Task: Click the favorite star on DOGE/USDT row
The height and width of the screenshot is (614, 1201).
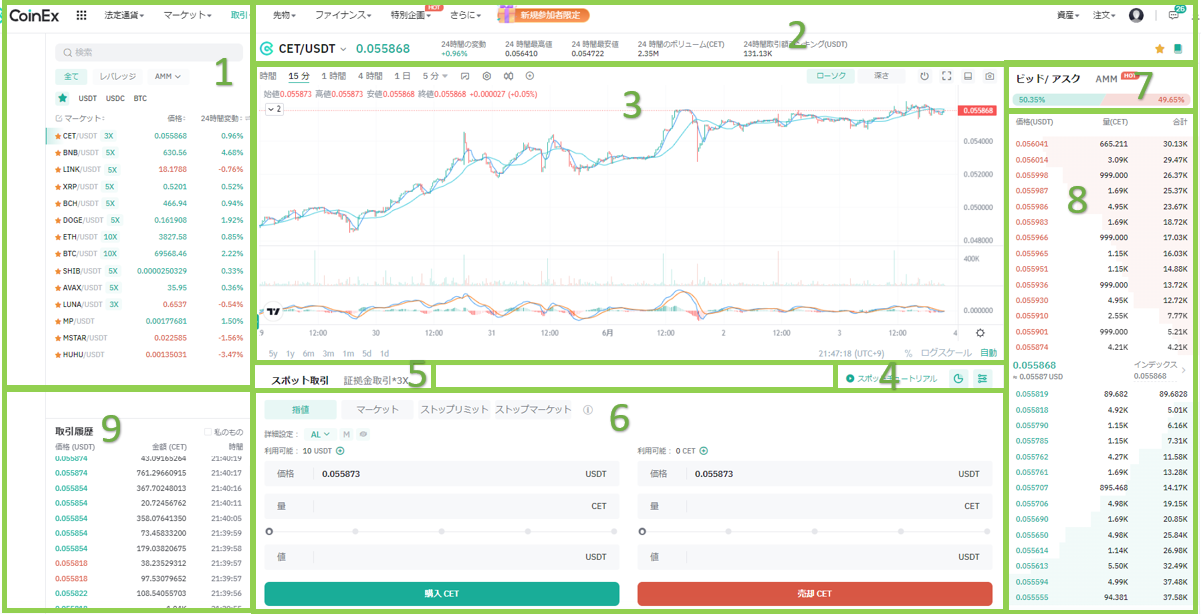Action: click(57, 220)
